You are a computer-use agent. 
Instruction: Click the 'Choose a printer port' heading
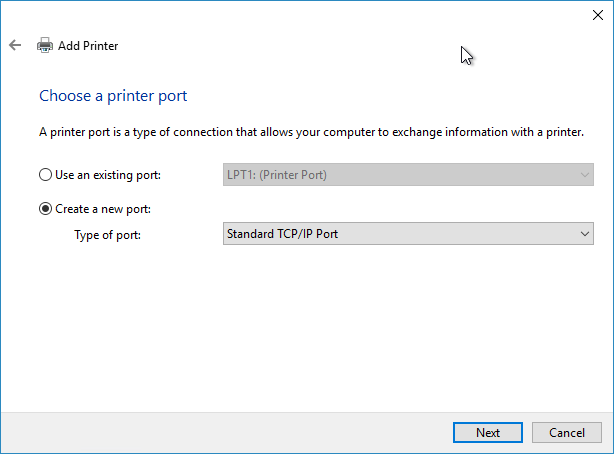(x=113, y=96)
